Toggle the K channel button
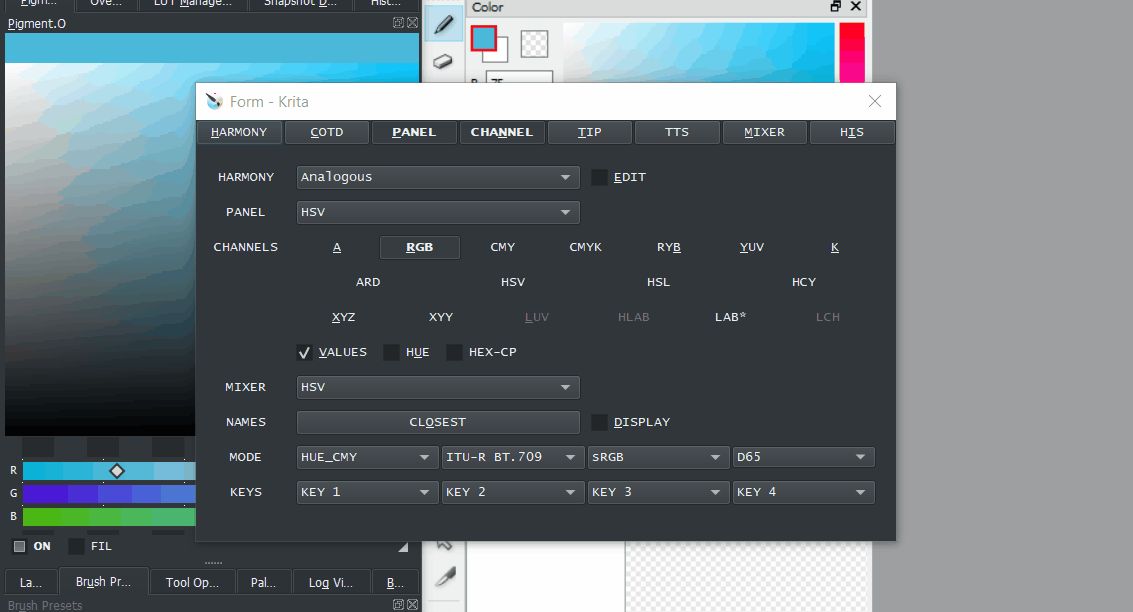The height and width of the screenshot is (612, 1133). (x=835, y=247)
